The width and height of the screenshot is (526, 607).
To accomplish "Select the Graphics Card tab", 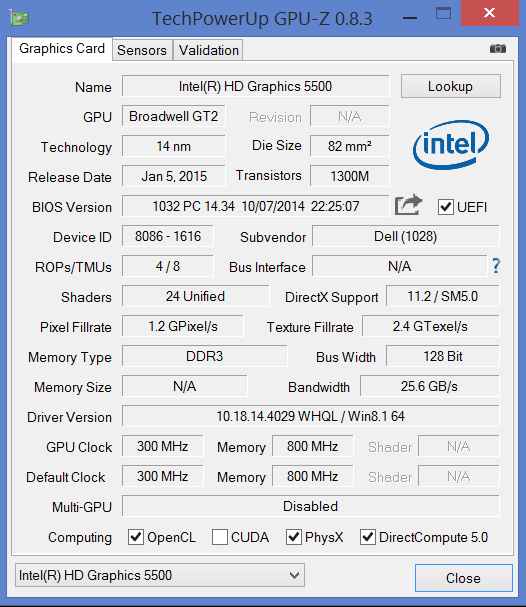I will pos(62,49).
